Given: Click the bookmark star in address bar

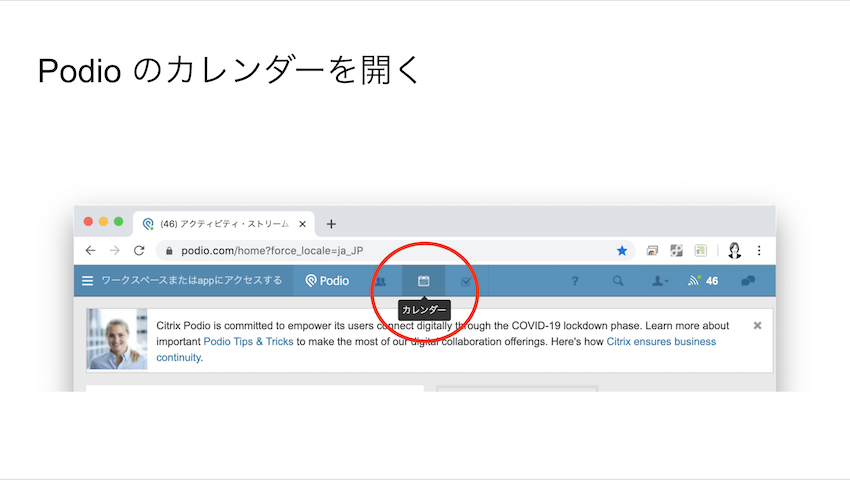Looking at the screenshot, I should (x=622, y=250).
